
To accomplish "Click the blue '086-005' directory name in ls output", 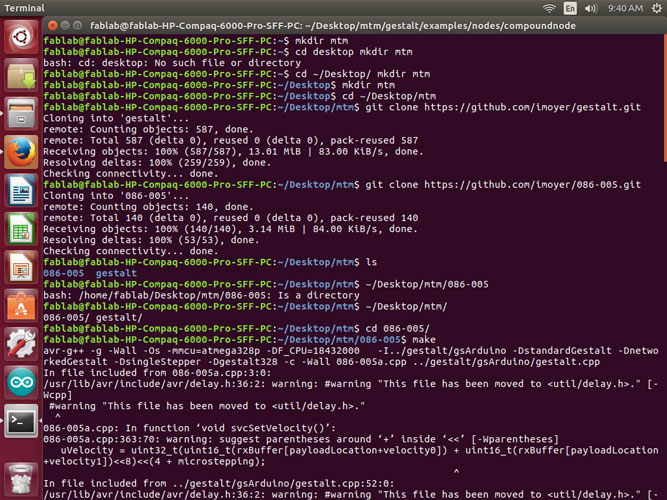I will tap(63, 273).
